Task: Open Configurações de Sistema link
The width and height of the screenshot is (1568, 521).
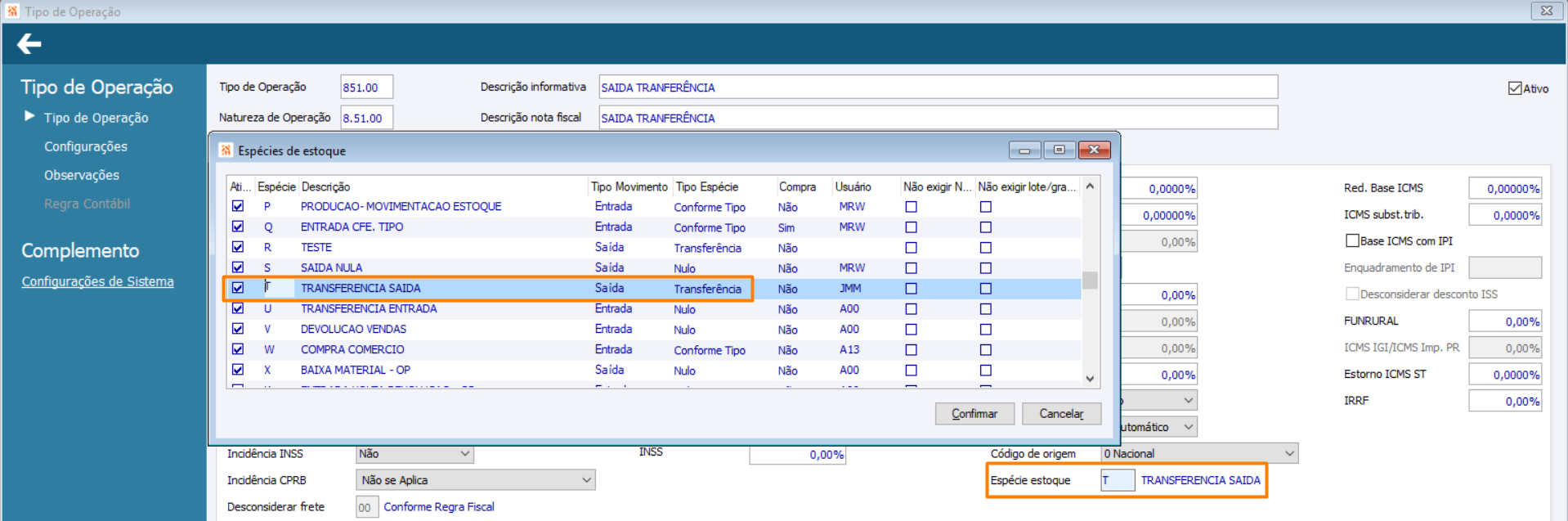Action: [x=97, y=281]
